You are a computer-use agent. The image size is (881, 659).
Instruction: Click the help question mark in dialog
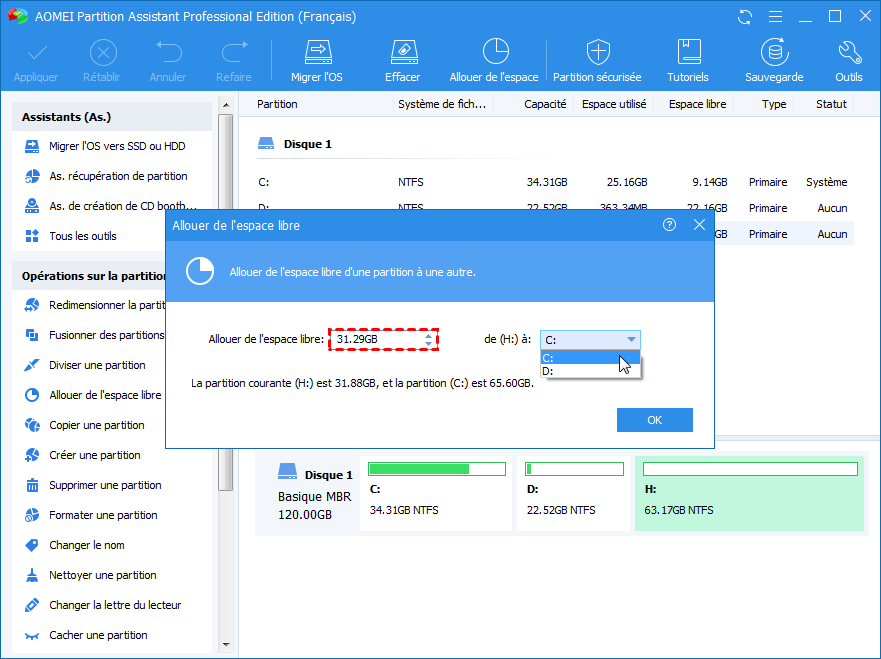(669, 225)
